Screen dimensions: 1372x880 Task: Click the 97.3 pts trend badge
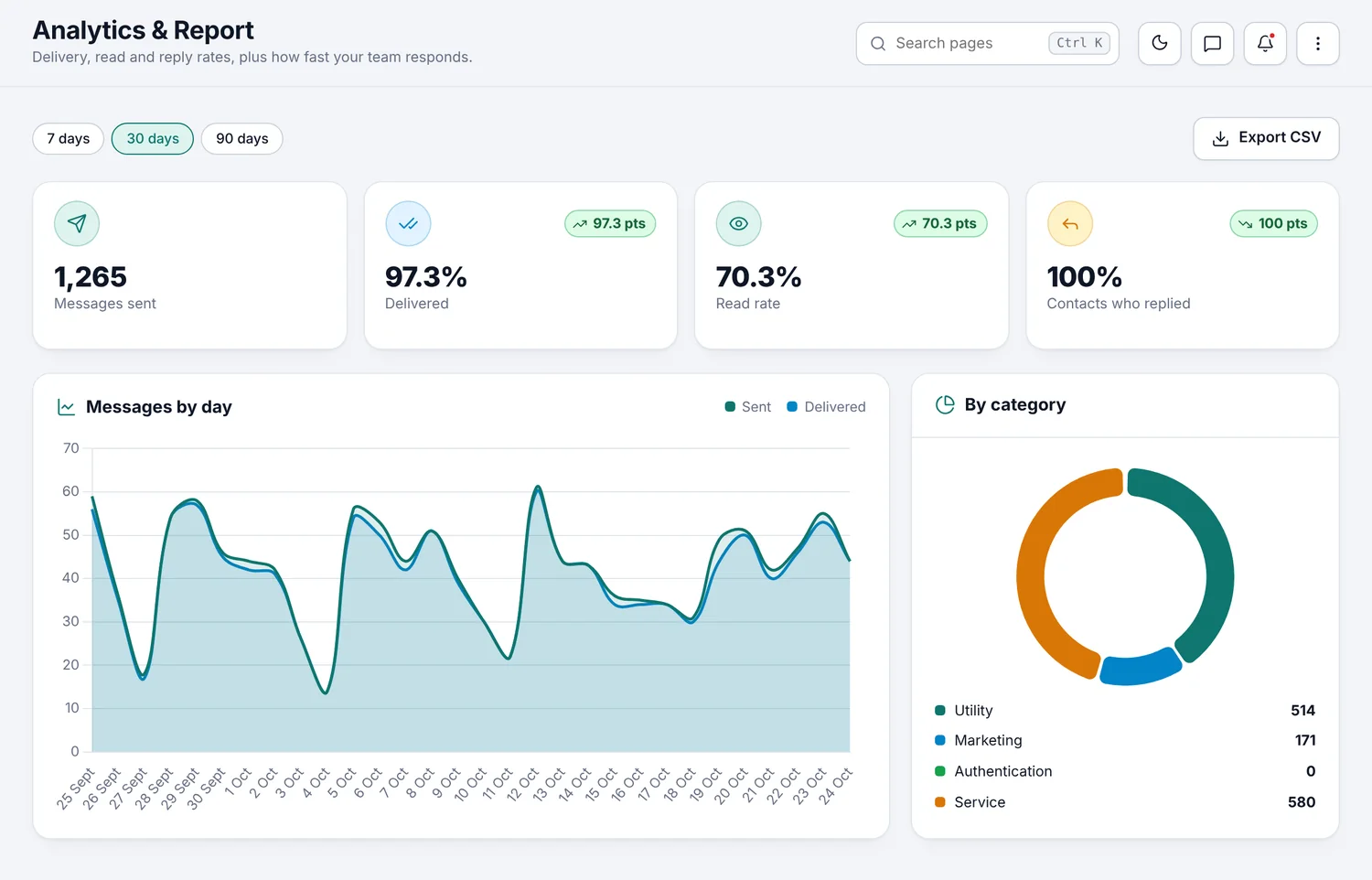click(610, 223)
